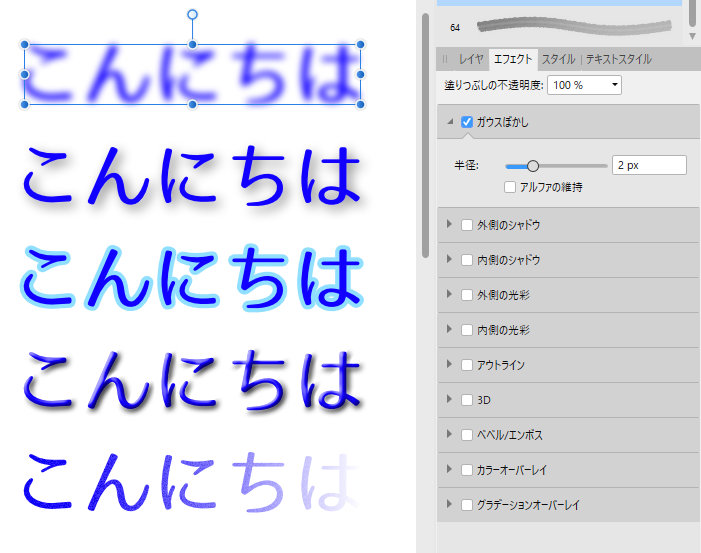Collapse the ガウスぼかし section triangle
The height and width of the screenshot is (553, 701).
pyautogui.click(x=450, y=122)
